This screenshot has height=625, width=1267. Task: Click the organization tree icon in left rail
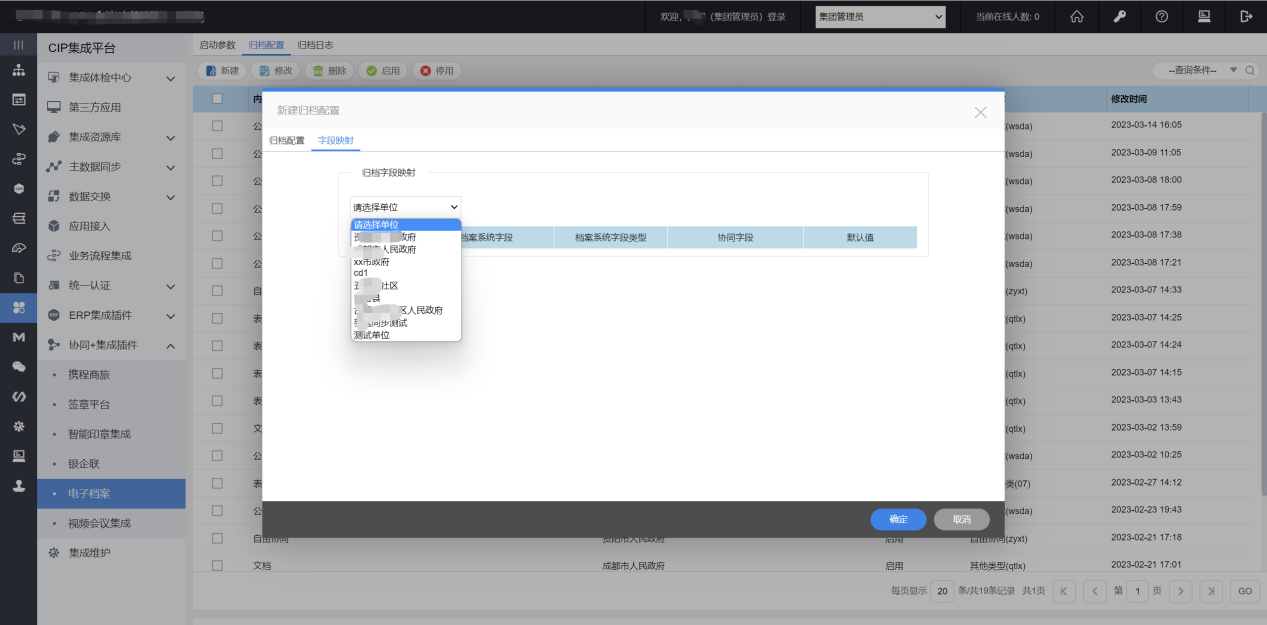pos(18,71)
